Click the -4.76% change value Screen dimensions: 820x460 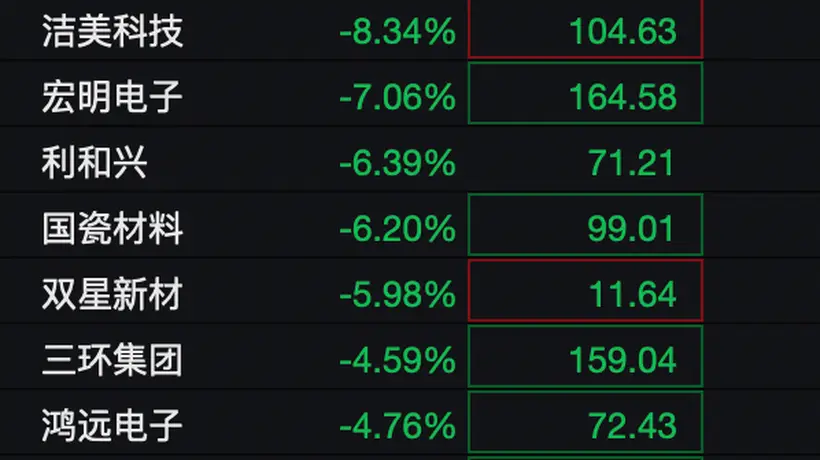coord(397,426)
